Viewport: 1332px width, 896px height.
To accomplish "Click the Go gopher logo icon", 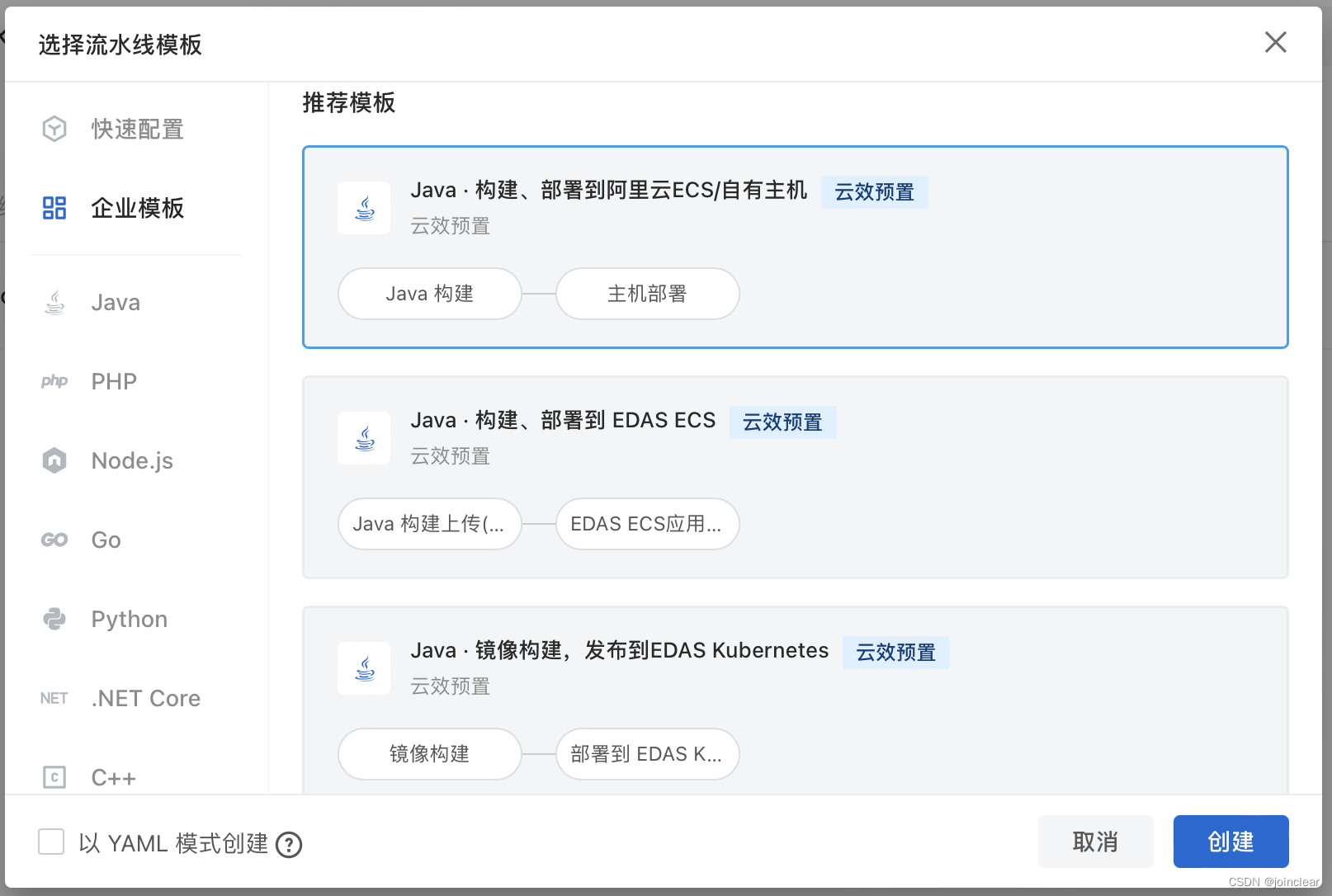I will pyautogui.click(x=54, y=540).
